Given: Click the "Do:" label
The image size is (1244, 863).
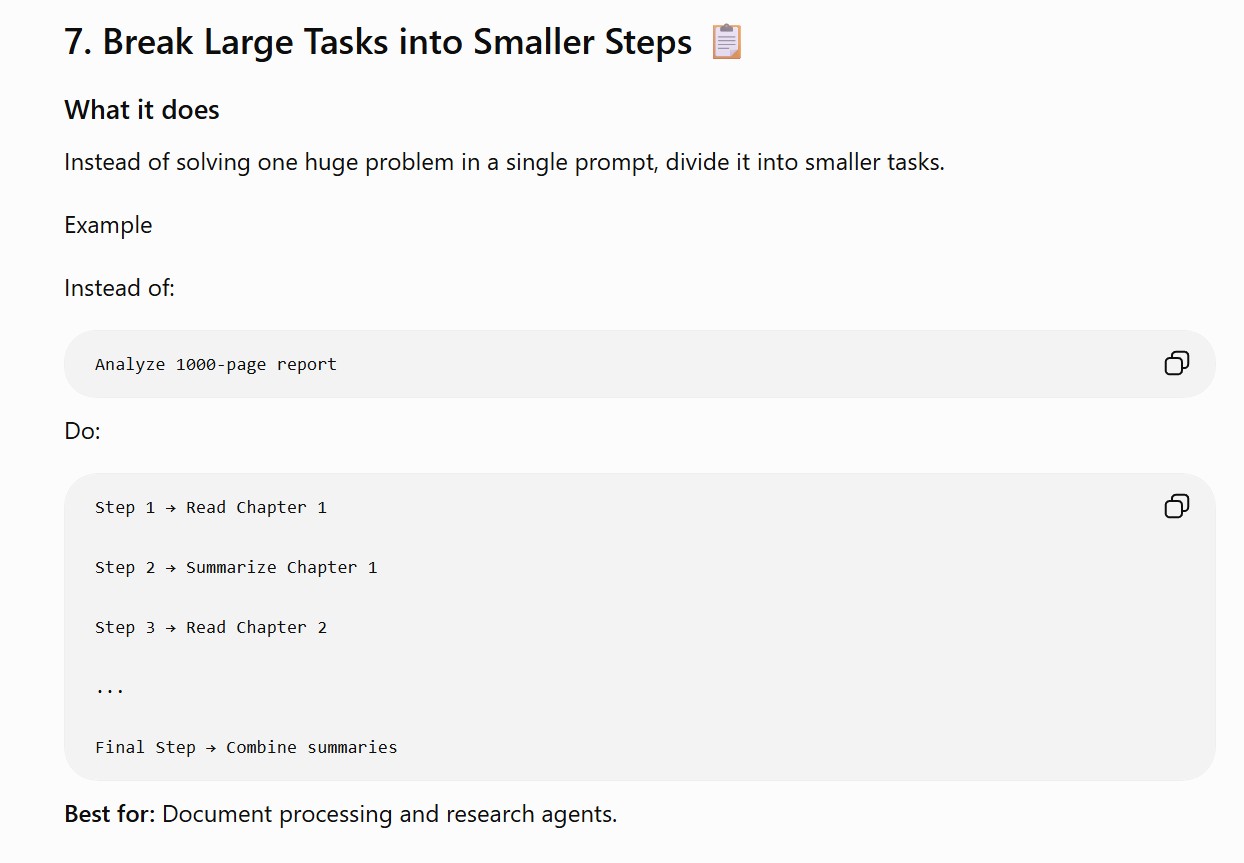Looking at the screenshot, I should [82, 431].
